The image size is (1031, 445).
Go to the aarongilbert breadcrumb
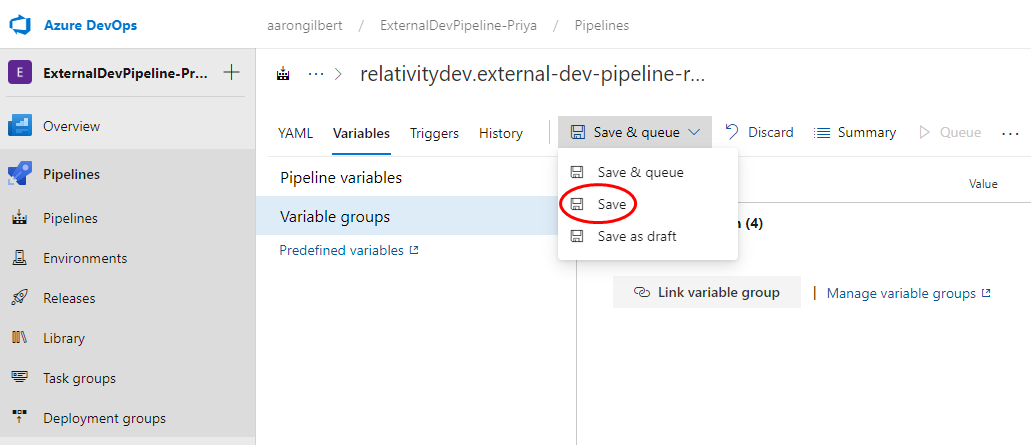[x=304, y=26]
